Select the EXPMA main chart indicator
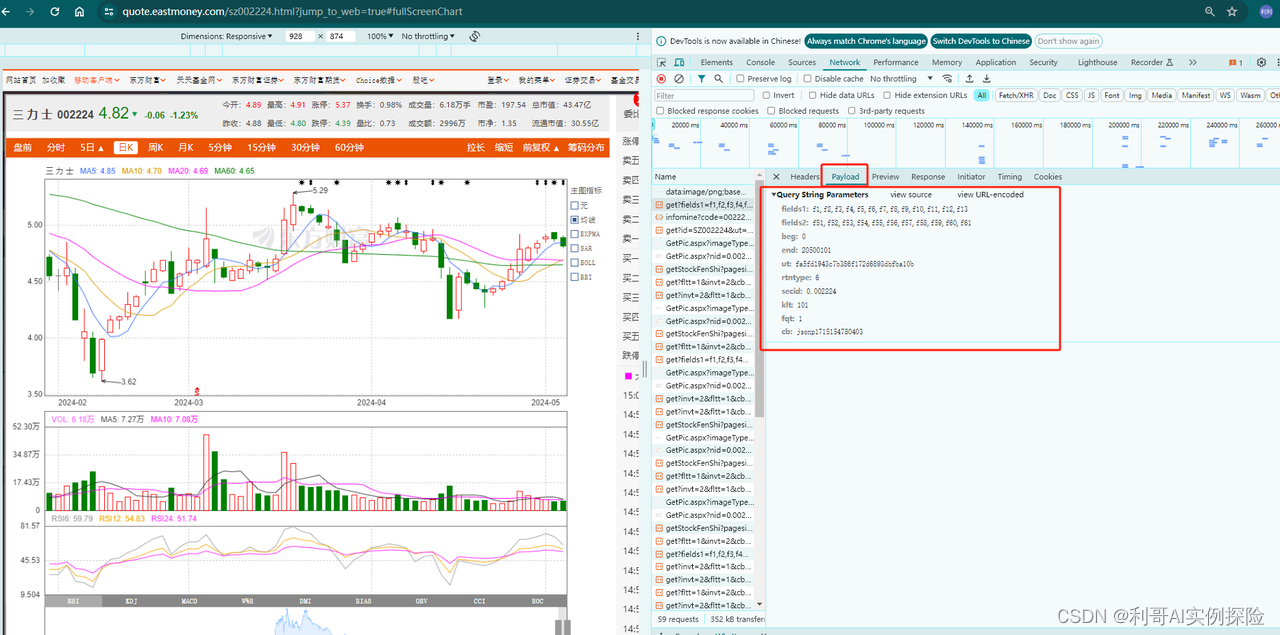 coord(574,234)
